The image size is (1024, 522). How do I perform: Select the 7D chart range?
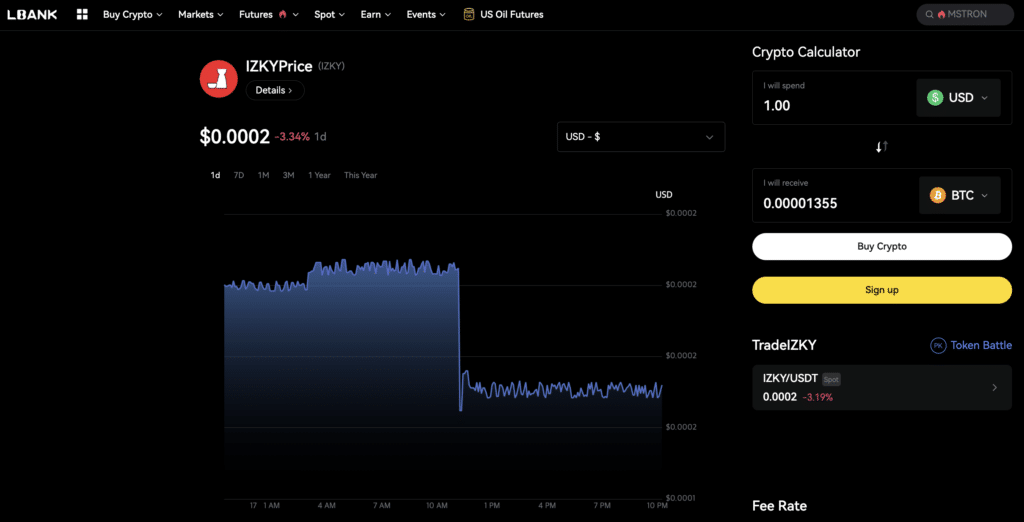click(x=239, y=175)
